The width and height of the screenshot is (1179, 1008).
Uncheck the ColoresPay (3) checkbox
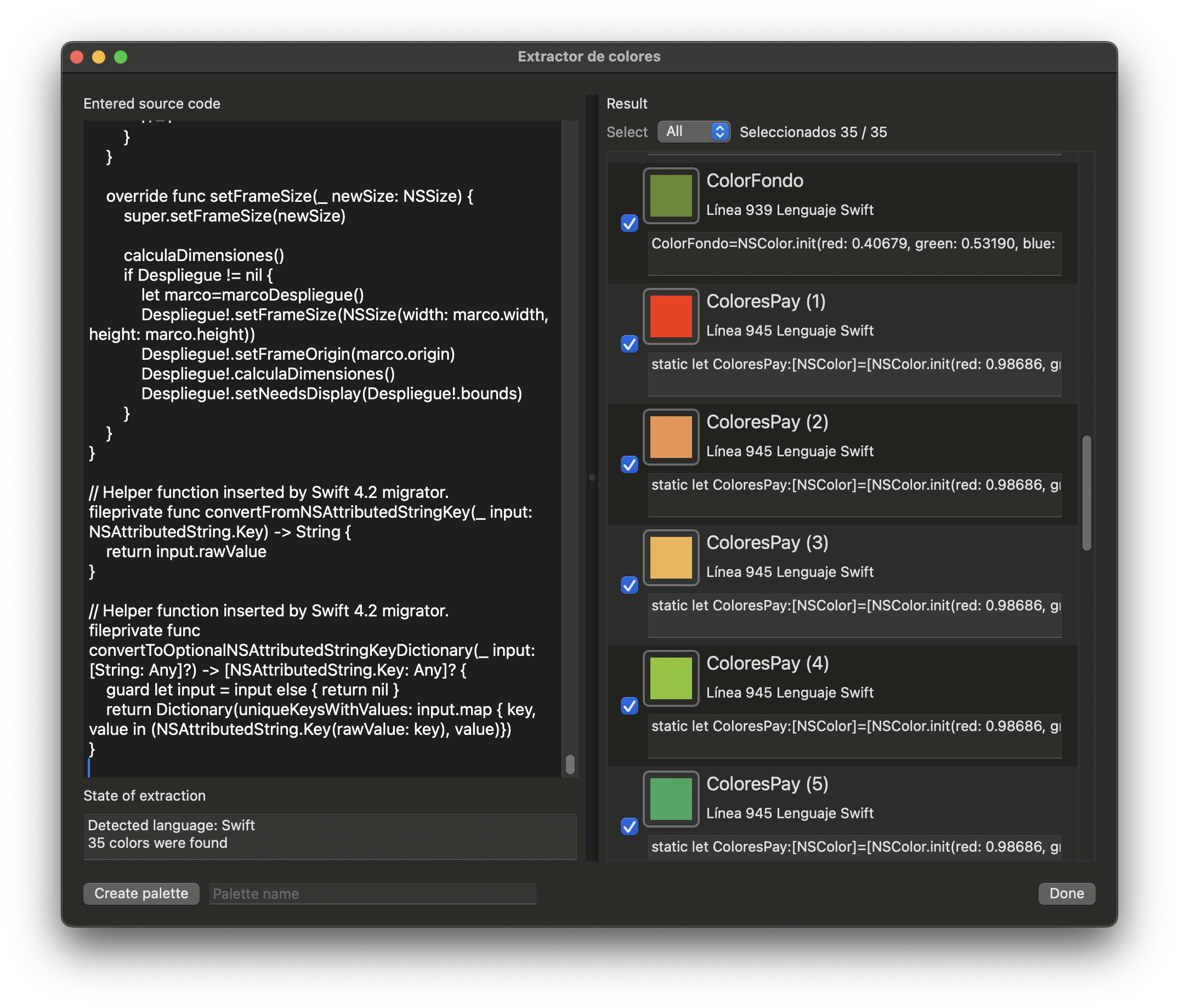tap(629, 585)
